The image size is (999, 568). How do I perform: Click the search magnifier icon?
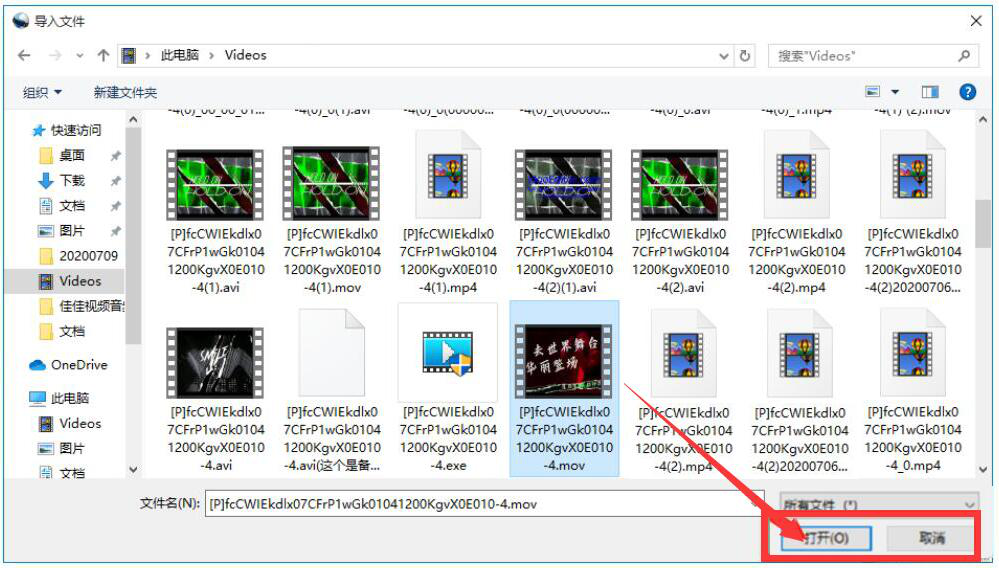[x=964, y=56]
